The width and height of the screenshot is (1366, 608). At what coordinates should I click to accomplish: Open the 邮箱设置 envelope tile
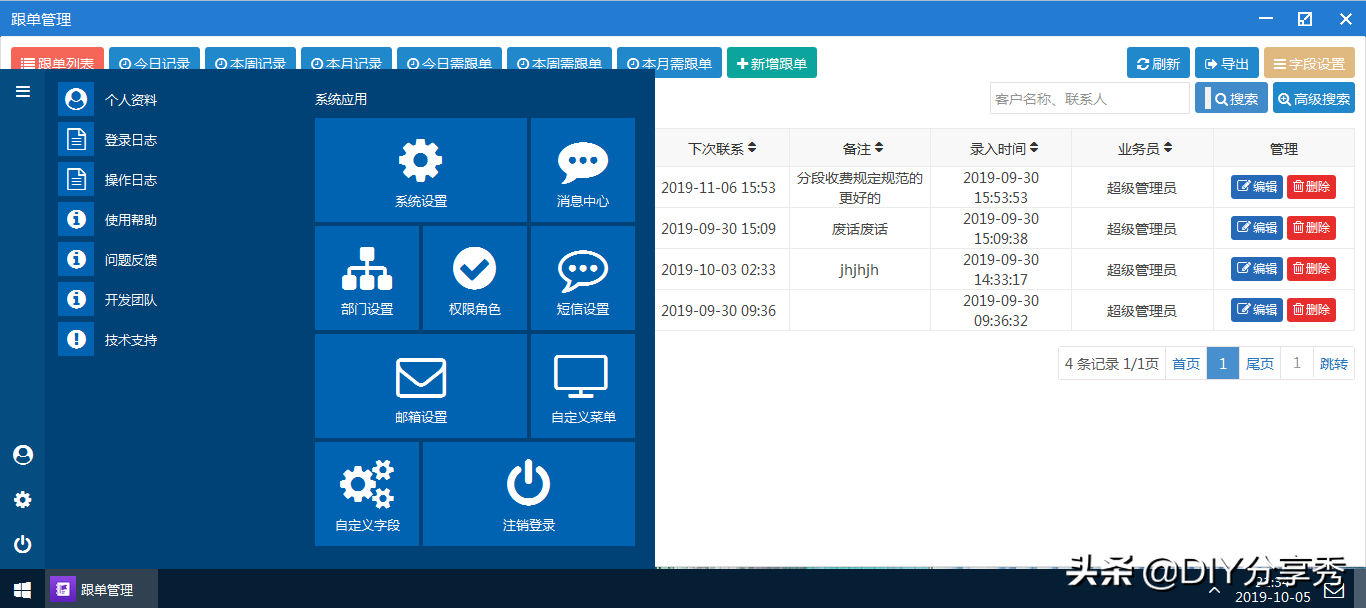[420, 386]
